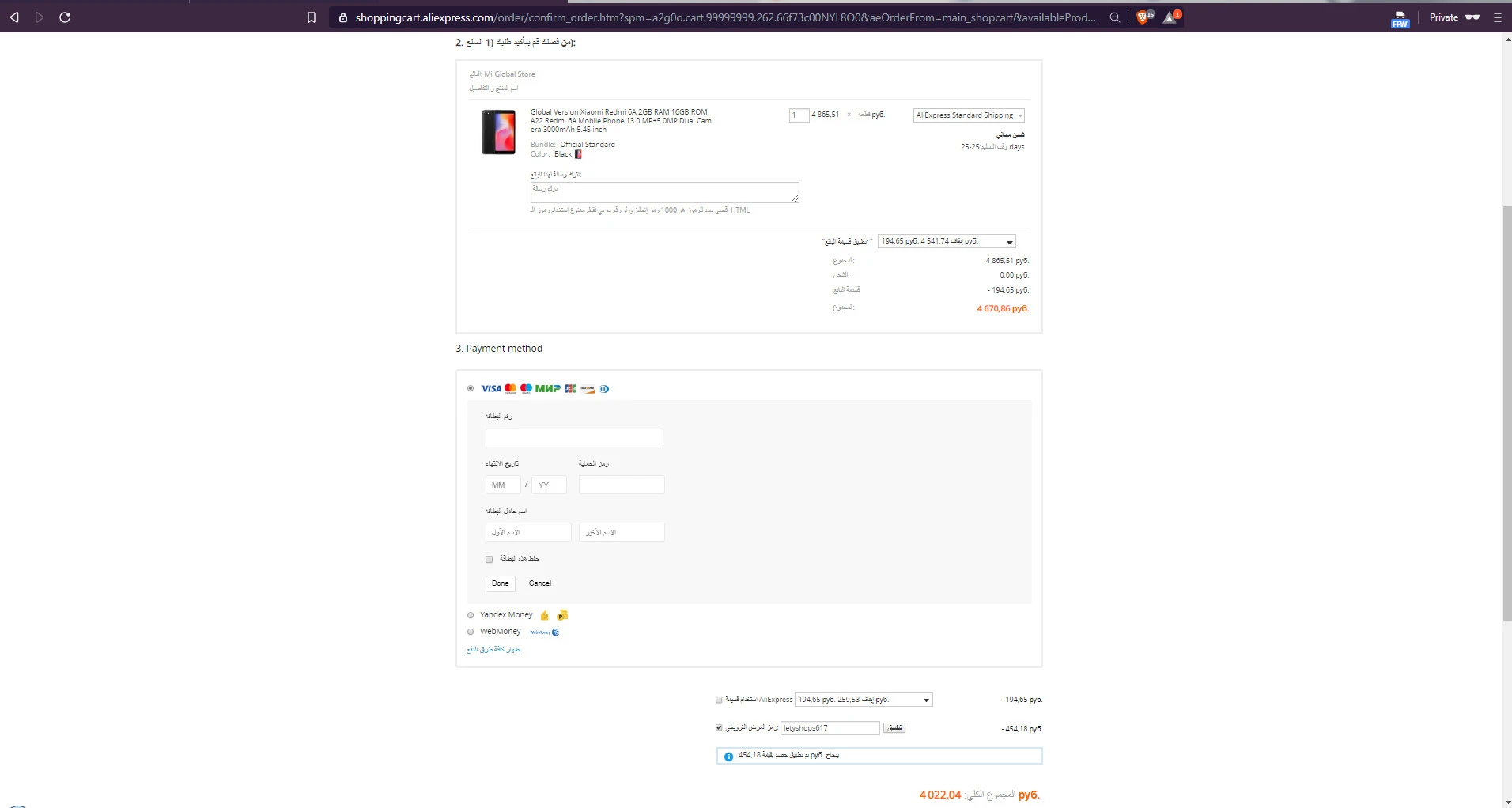The width and height of the screenshot is (1512, 808).
Task: Click the order subtotal 4 670,86 руб.
Action: tap(1003, 309)
